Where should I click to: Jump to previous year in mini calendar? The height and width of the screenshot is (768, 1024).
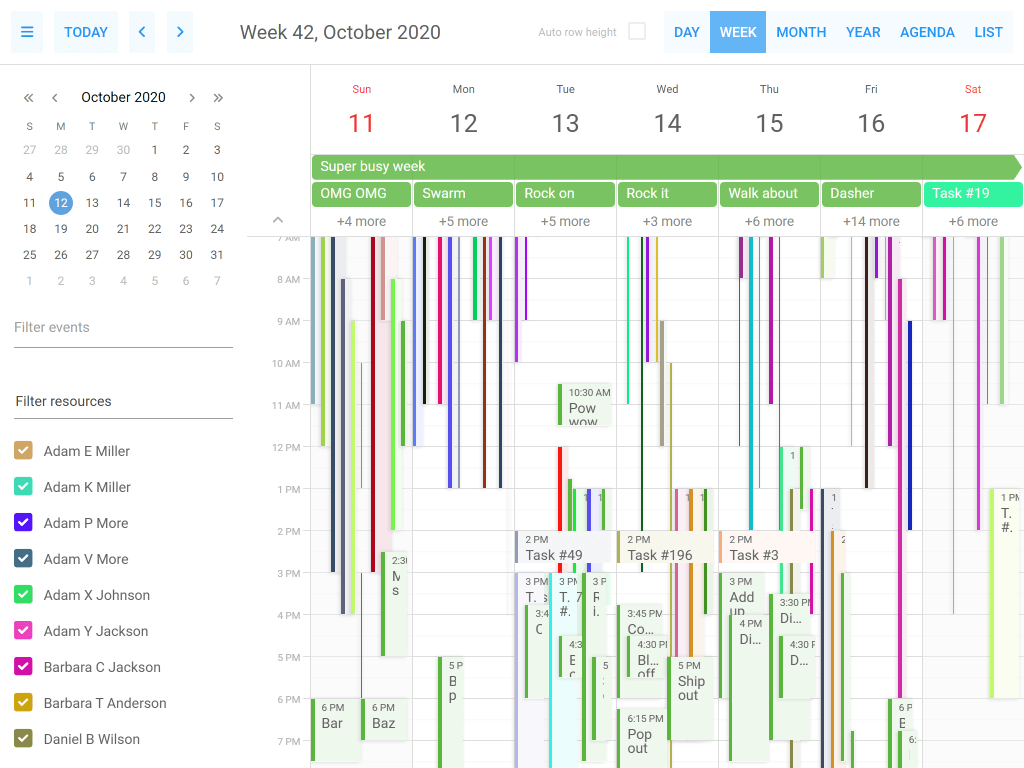point(29,97)
